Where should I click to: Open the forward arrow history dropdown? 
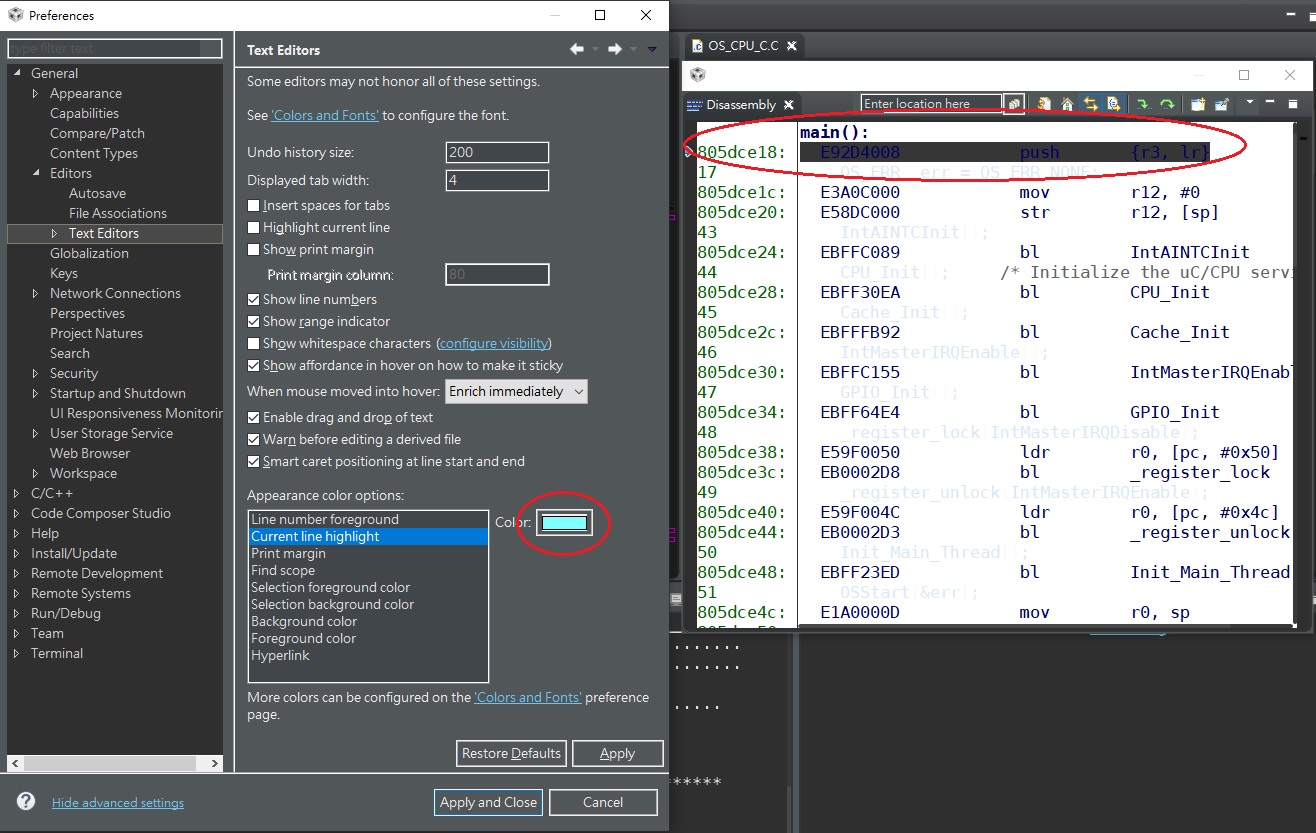coord(633,49)
